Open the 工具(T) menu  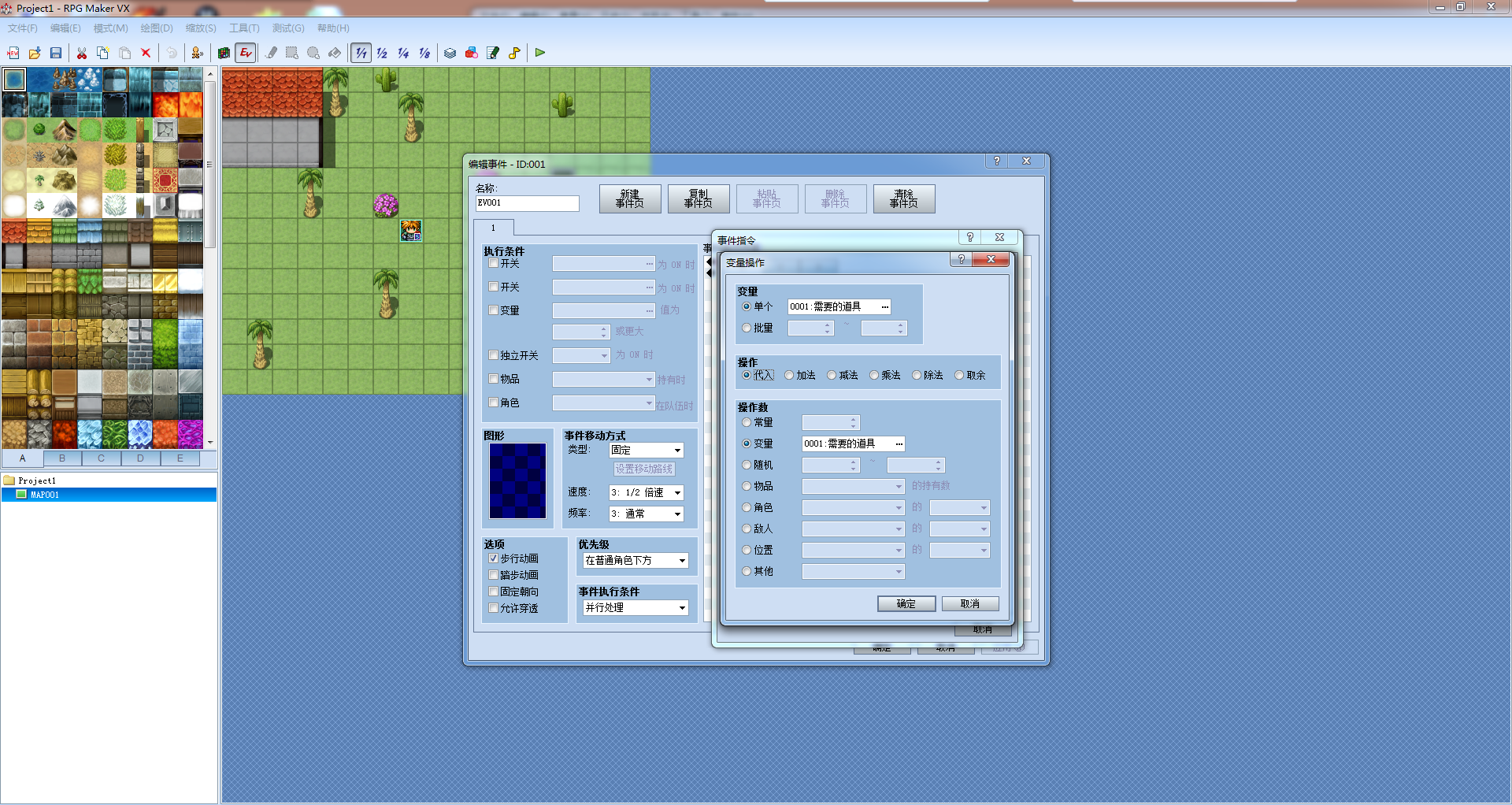pyautogui.click(x=244, y=28)
